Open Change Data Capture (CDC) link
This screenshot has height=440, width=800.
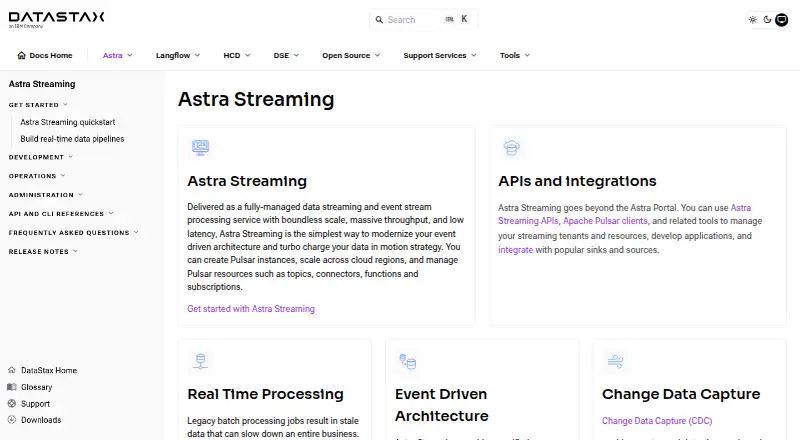pyautogui.click(x=657, y=421)
